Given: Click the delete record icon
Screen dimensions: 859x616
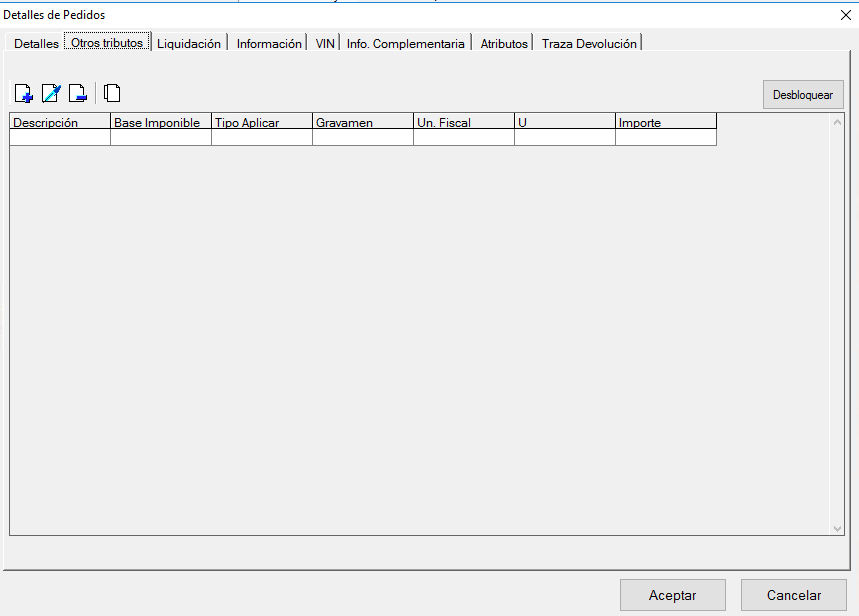Looking at the screenshot, I should point(78,94).
